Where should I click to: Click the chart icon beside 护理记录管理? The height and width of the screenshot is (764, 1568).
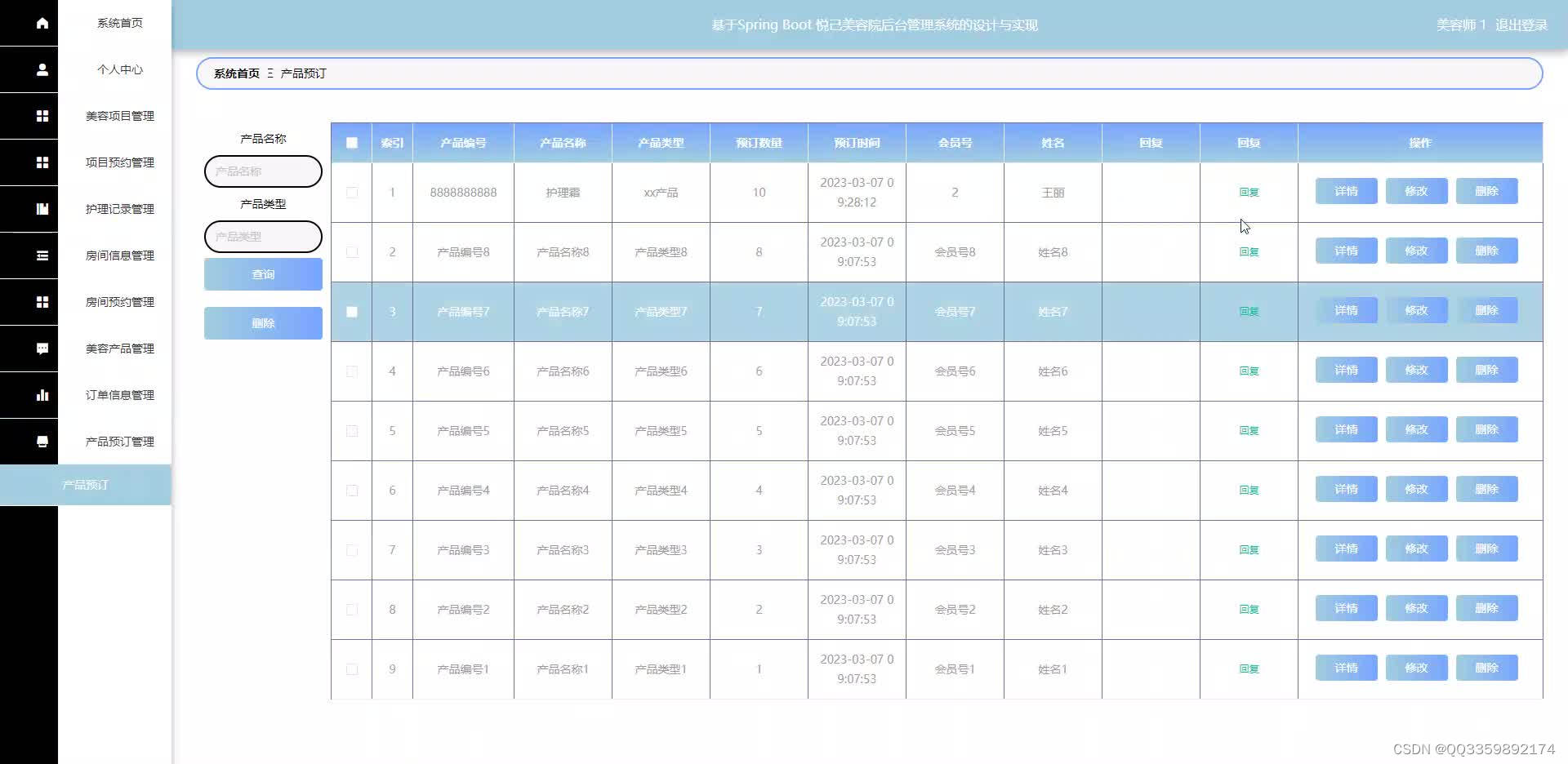pos(42,209)
